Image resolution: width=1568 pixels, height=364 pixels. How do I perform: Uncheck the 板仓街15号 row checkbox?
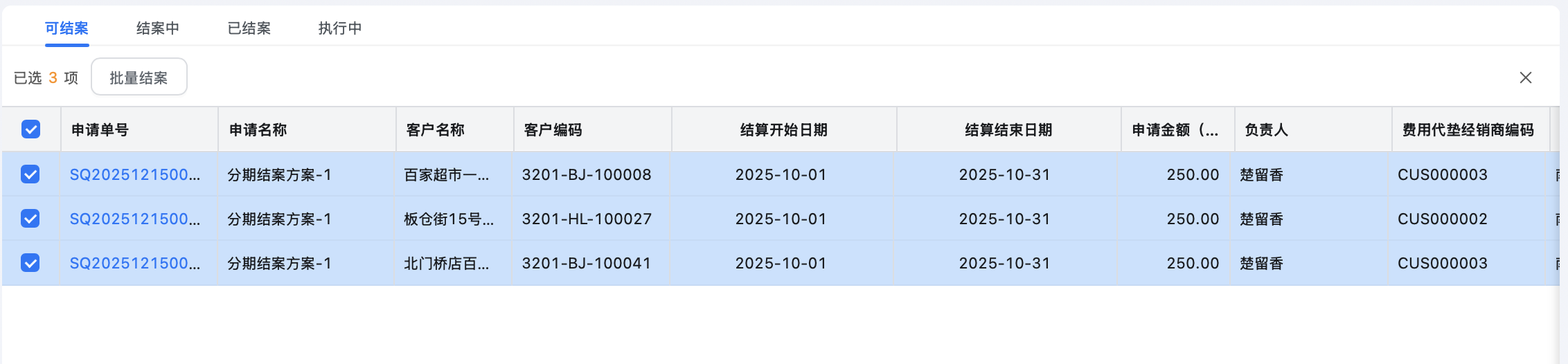pos(30,219)
